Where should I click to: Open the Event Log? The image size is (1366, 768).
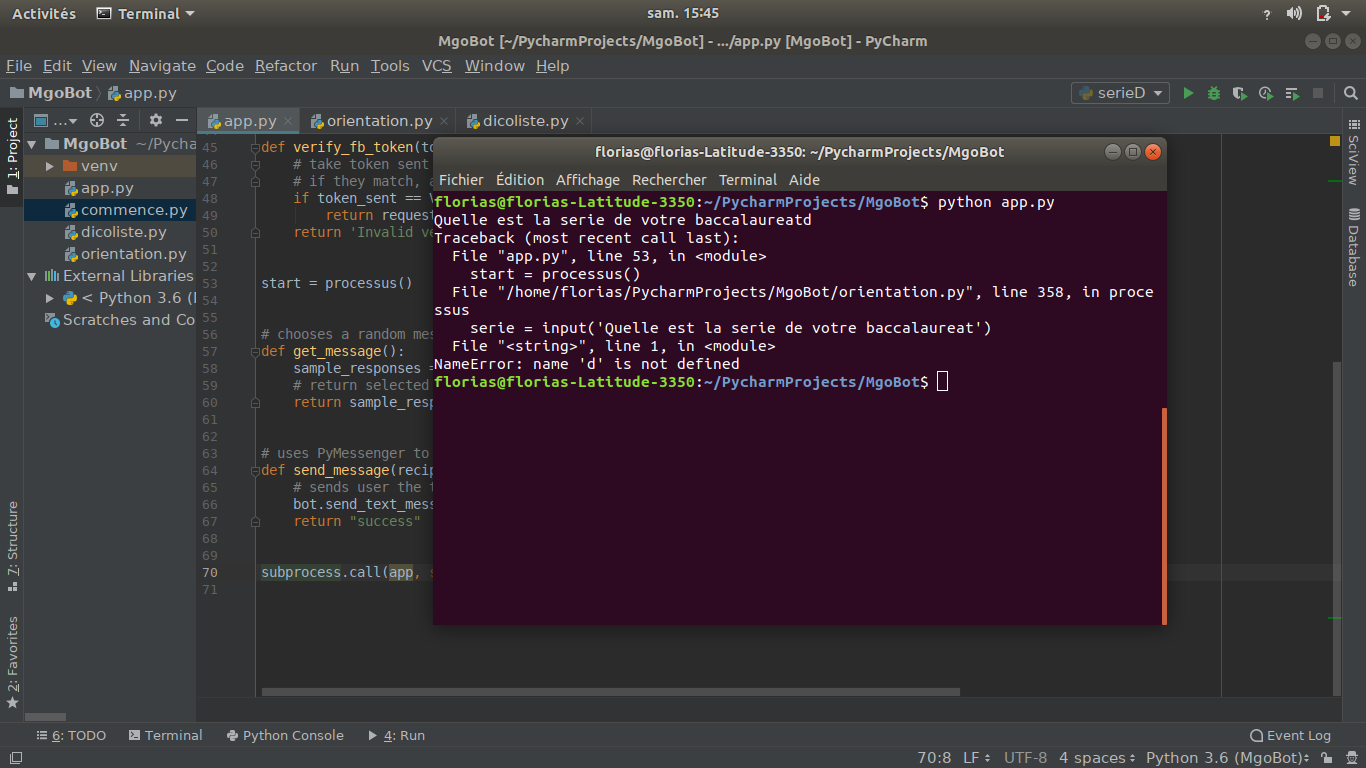[1290, 735]
